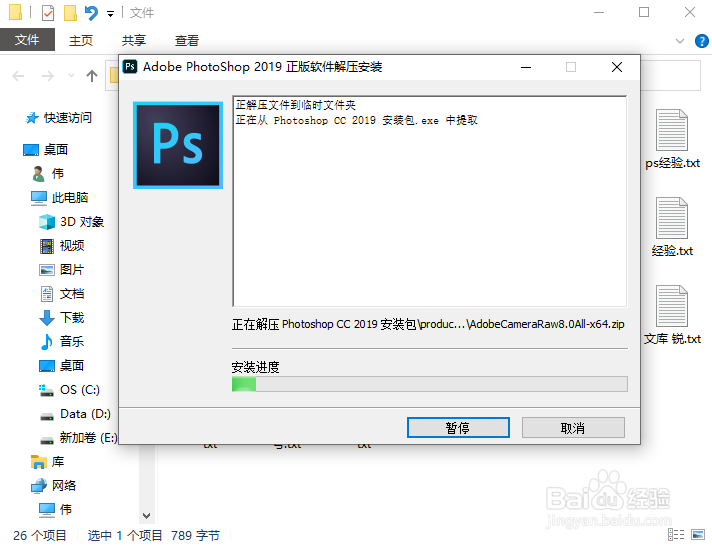Switch to the 查看 ribbon tab
This screenshot has width=712, height=546.
tap(187, 40)
